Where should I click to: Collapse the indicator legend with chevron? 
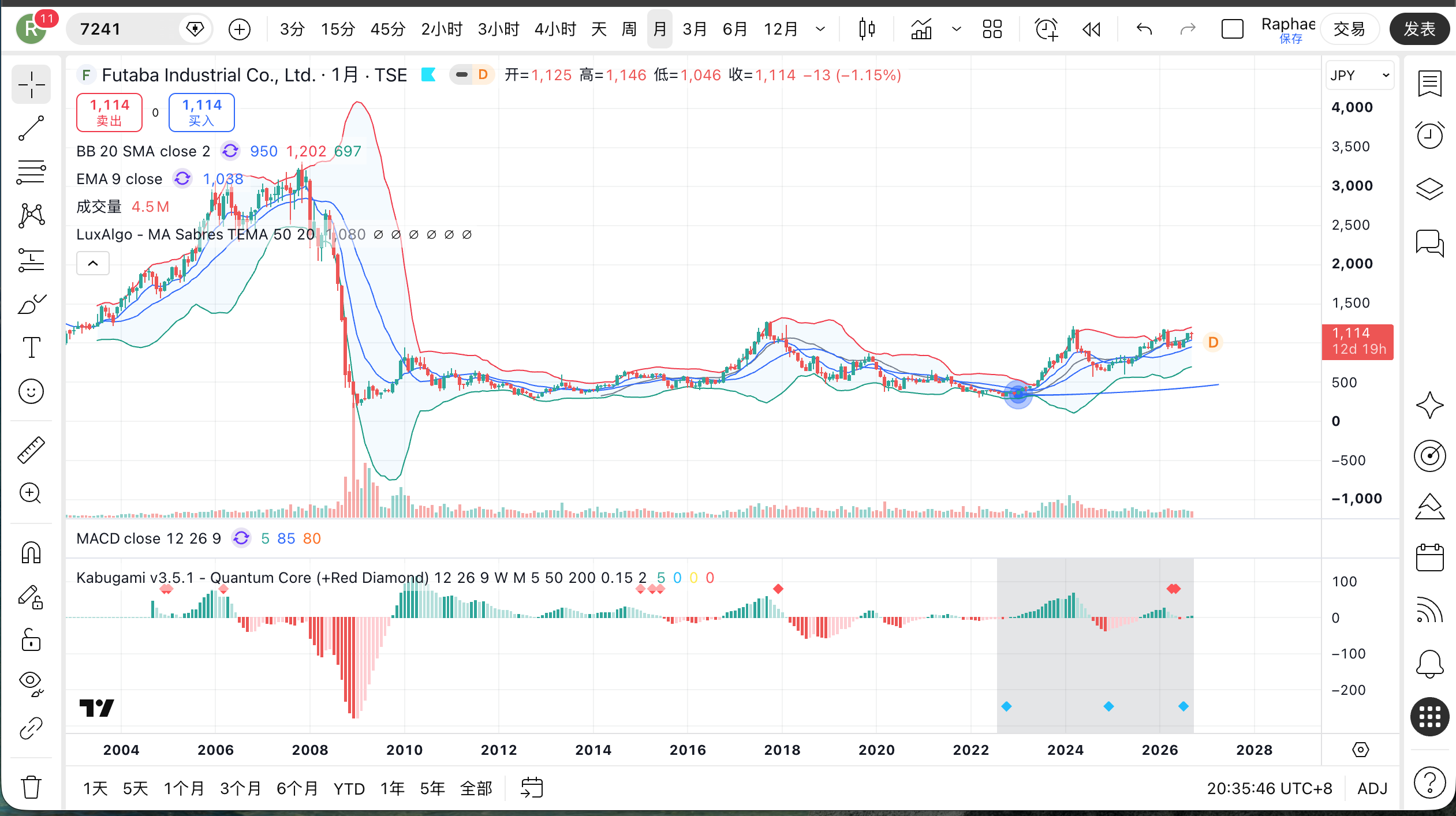click(93, 264)
